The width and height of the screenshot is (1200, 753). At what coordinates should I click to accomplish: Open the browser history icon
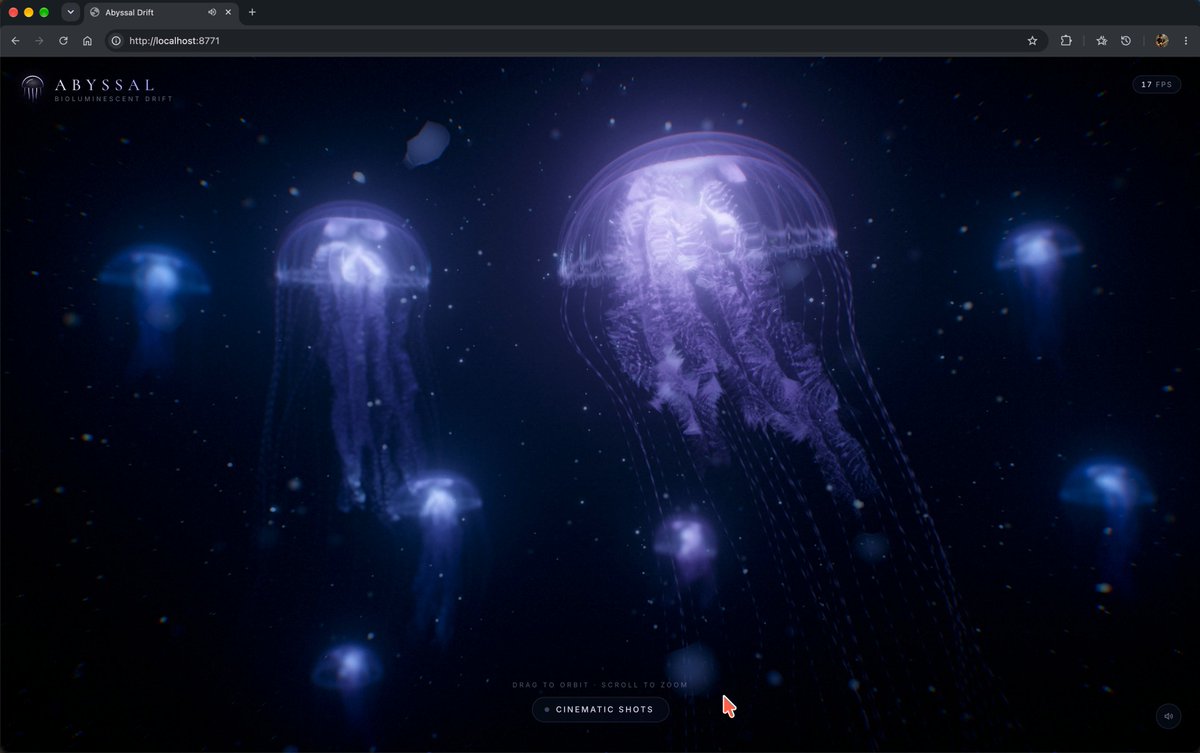(x=1125, y=41)
